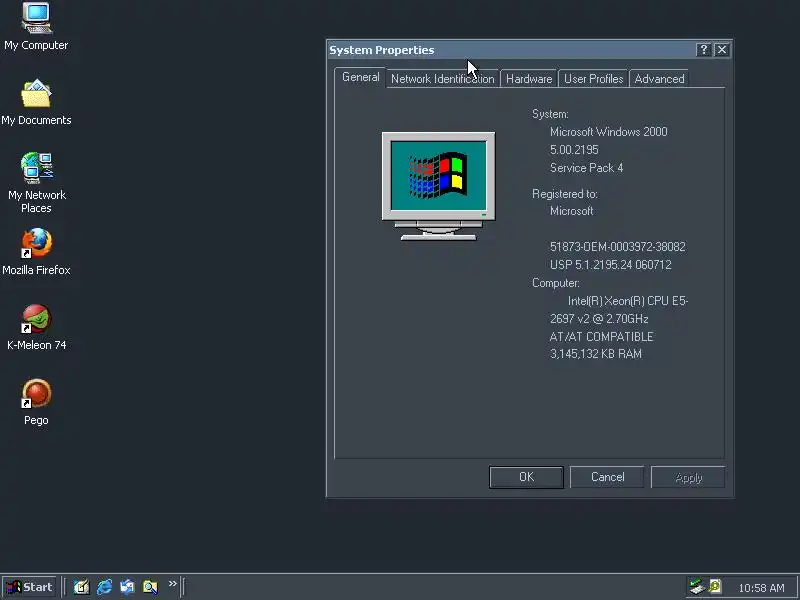Click 'Registered to:' label
The width and height of the screenshot is (800, 600).
pyautogui.click(x=565, y=194)
